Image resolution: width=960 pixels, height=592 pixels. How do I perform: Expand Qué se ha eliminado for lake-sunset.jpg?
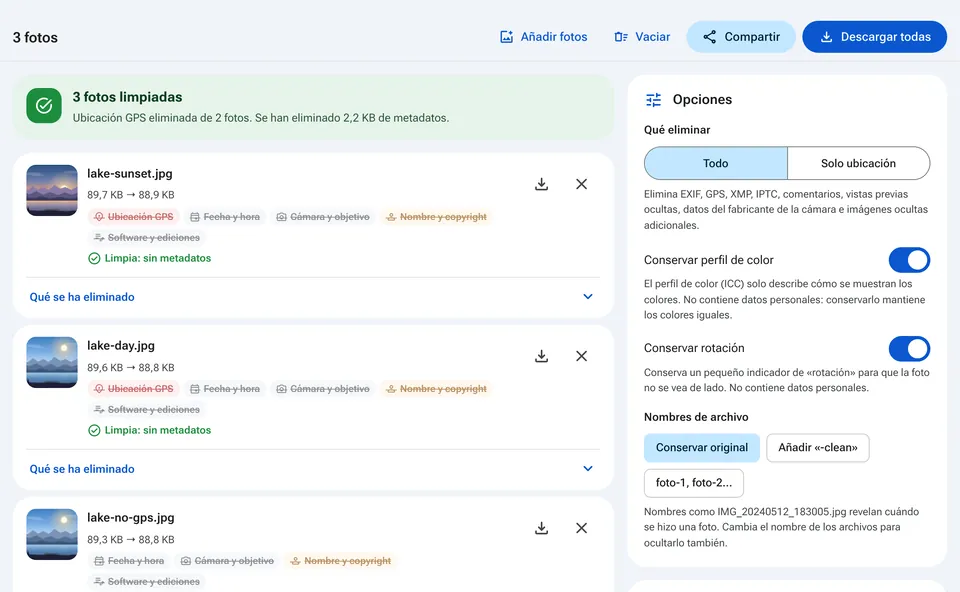coord(312,297)
